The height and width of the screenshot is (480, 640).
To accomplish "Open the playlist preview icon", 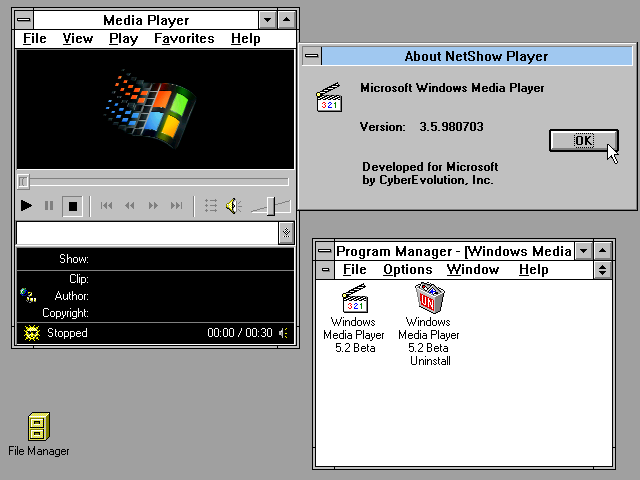I will (211, 206).
